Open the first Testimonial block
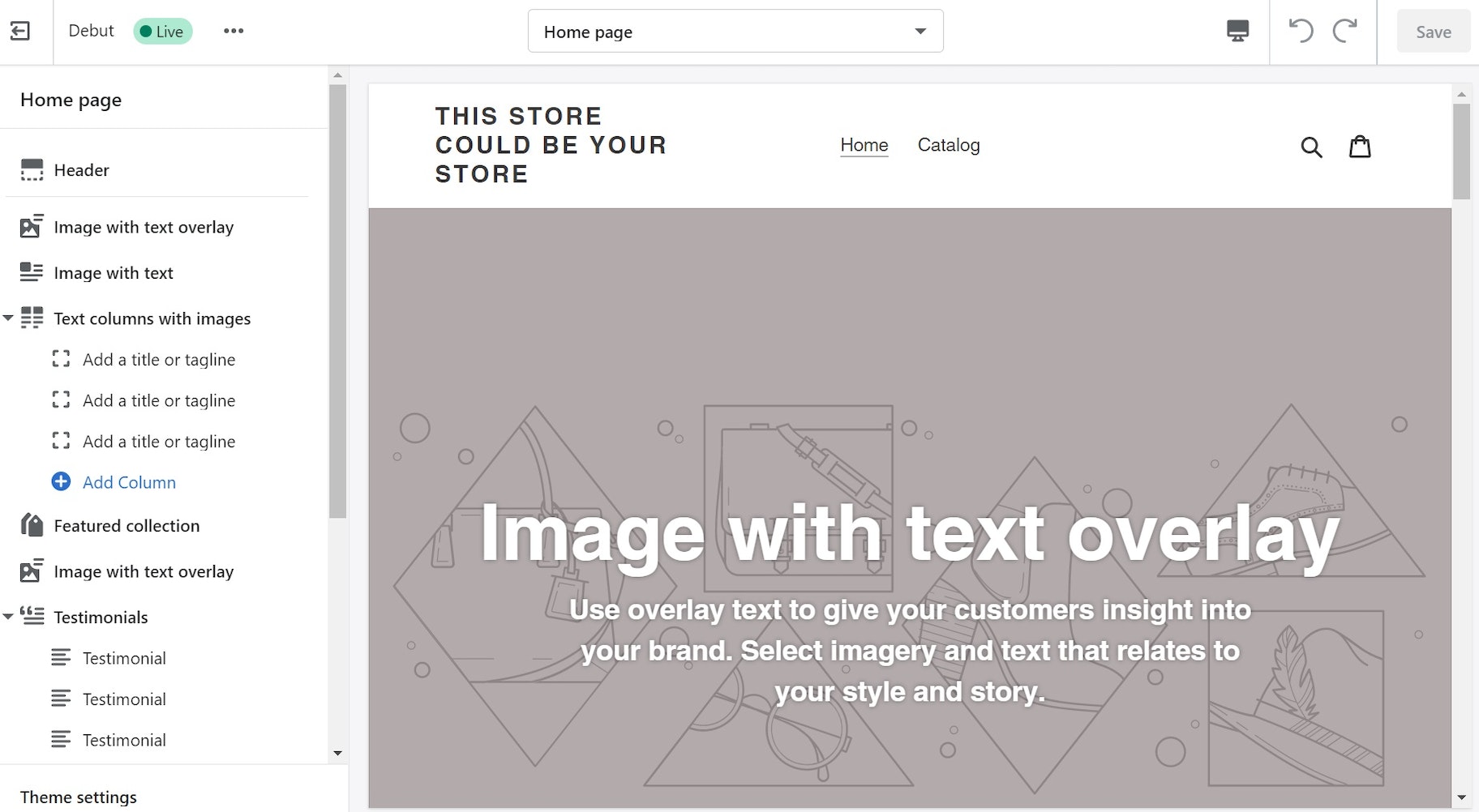1479x812 pixels. tap(124, 658)
